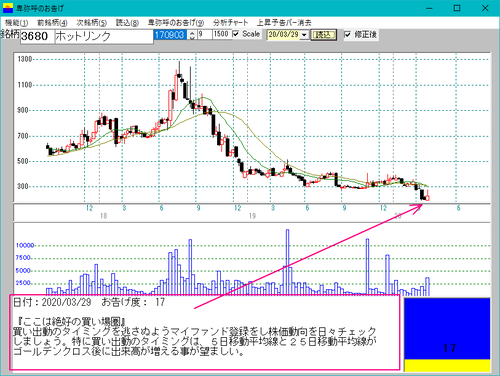Maximize the 卑弥呼のお告げ window
500x376 pixels.
point(457,8)
